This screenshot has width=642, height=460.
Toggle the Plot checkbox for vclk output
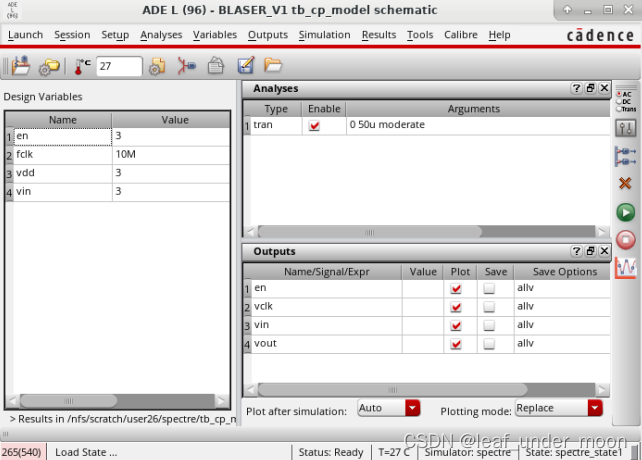point(456,307)
